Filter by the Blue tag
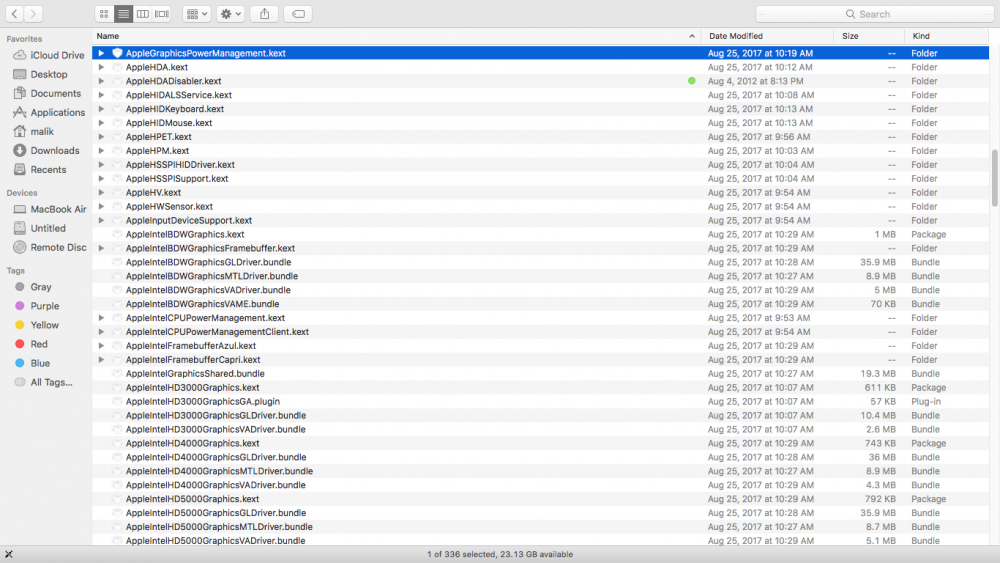 point(33,364)
